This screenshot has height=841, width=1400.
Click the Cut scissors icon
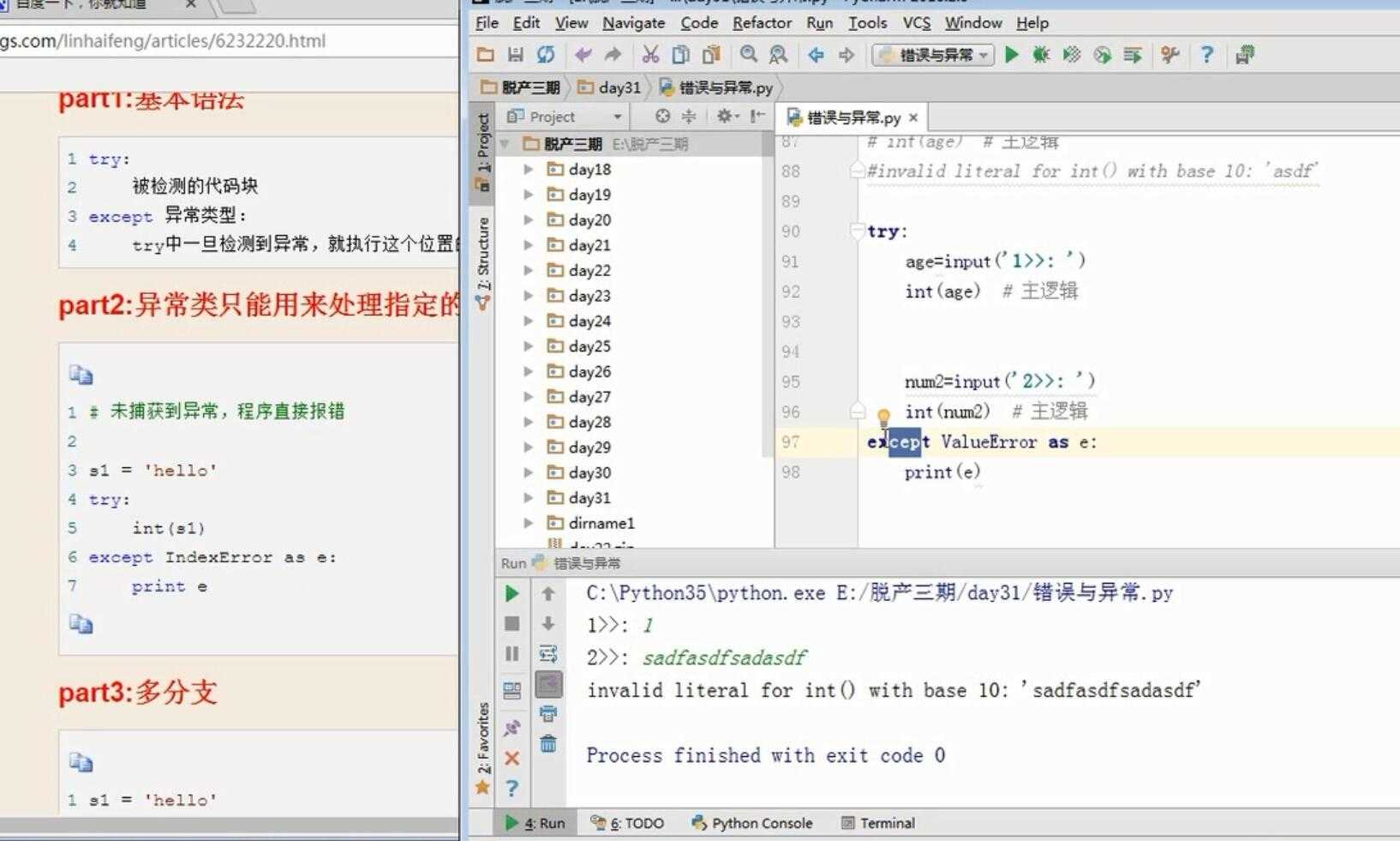point(650,55)
